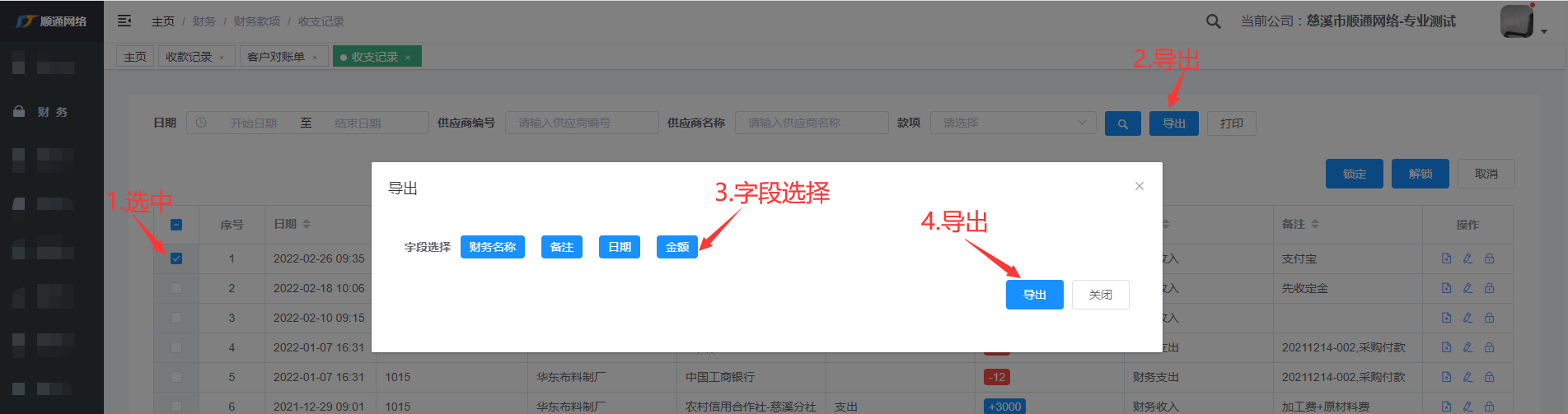The image size is (1568, 414).
Task: Click the blue 导出 button in dialog
Action: pos(1034,295)
